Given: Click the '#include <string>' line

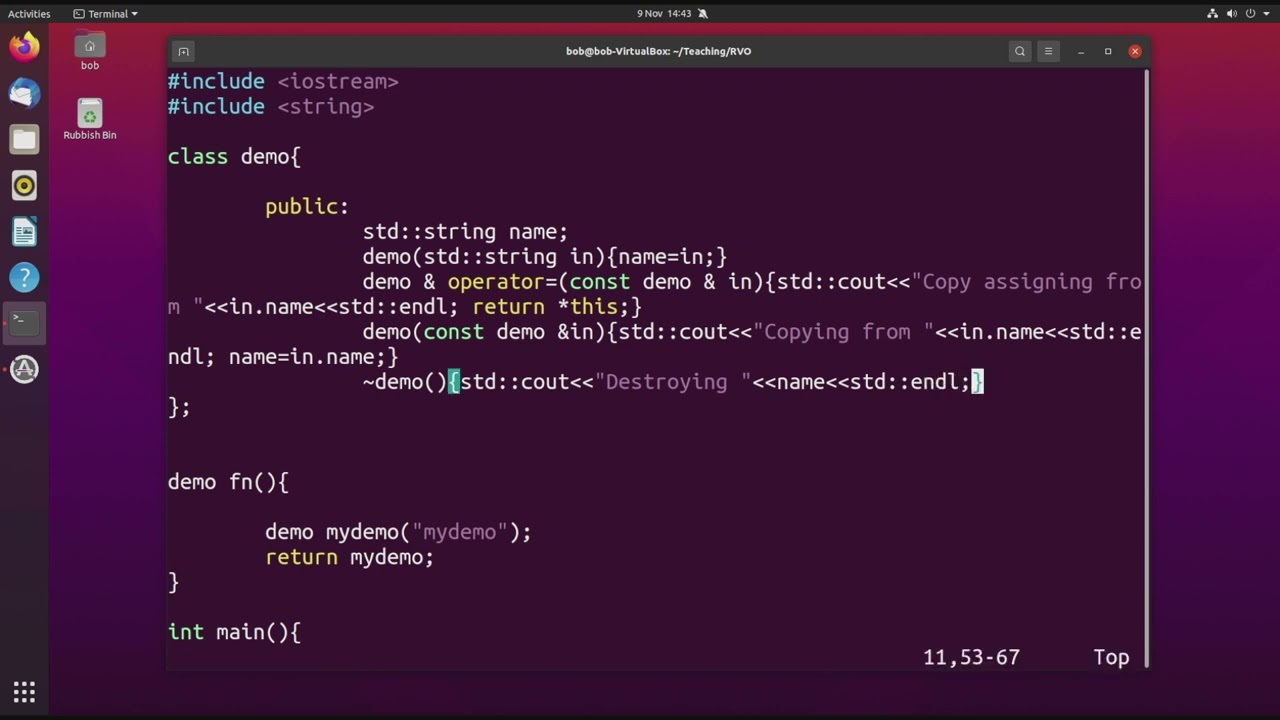Looking at the screenshot, I should click(x=271, y=107).
